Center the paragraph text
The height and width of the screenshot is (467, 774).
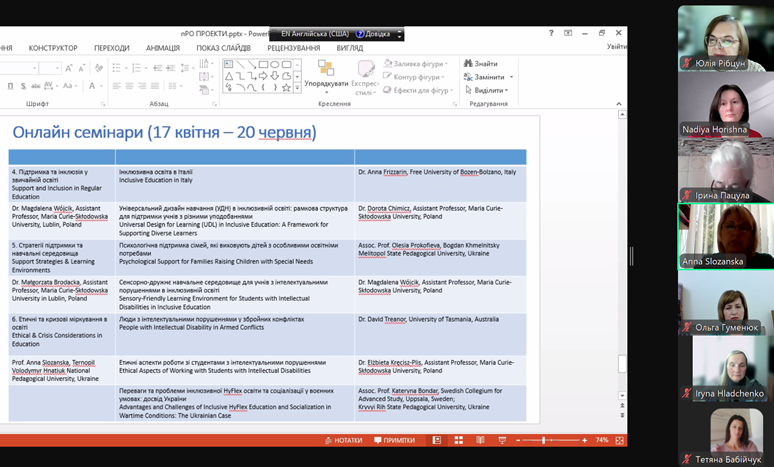pyautogui.click(x=129, y=86)
